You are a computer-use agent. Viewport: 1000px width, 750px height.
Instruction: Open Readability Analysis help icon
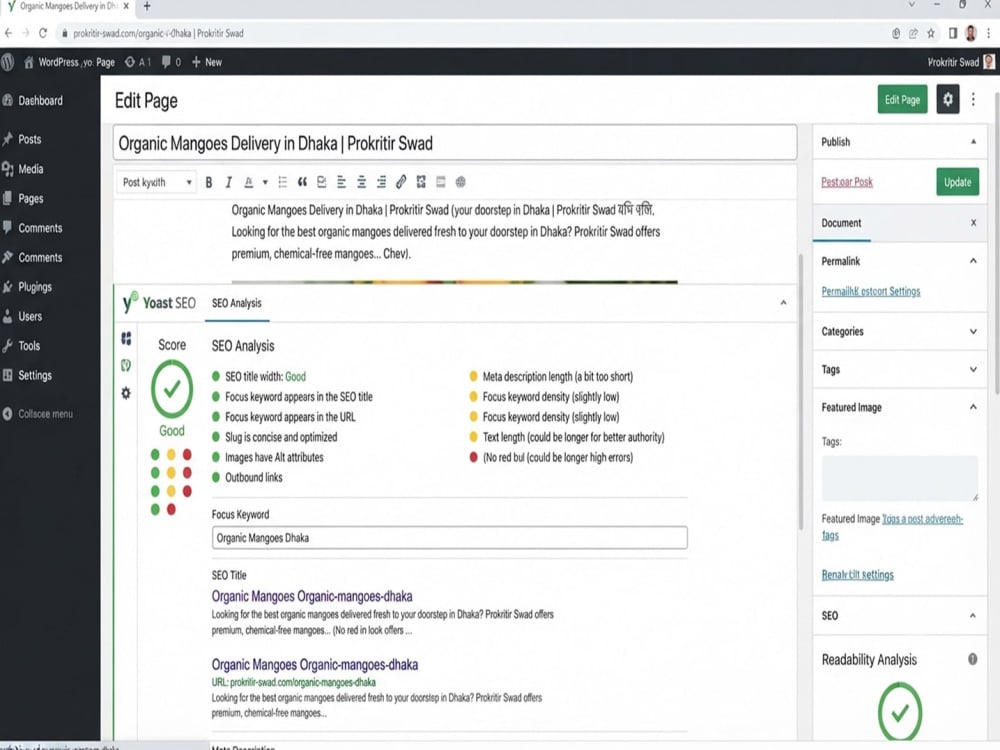[973, 659]
